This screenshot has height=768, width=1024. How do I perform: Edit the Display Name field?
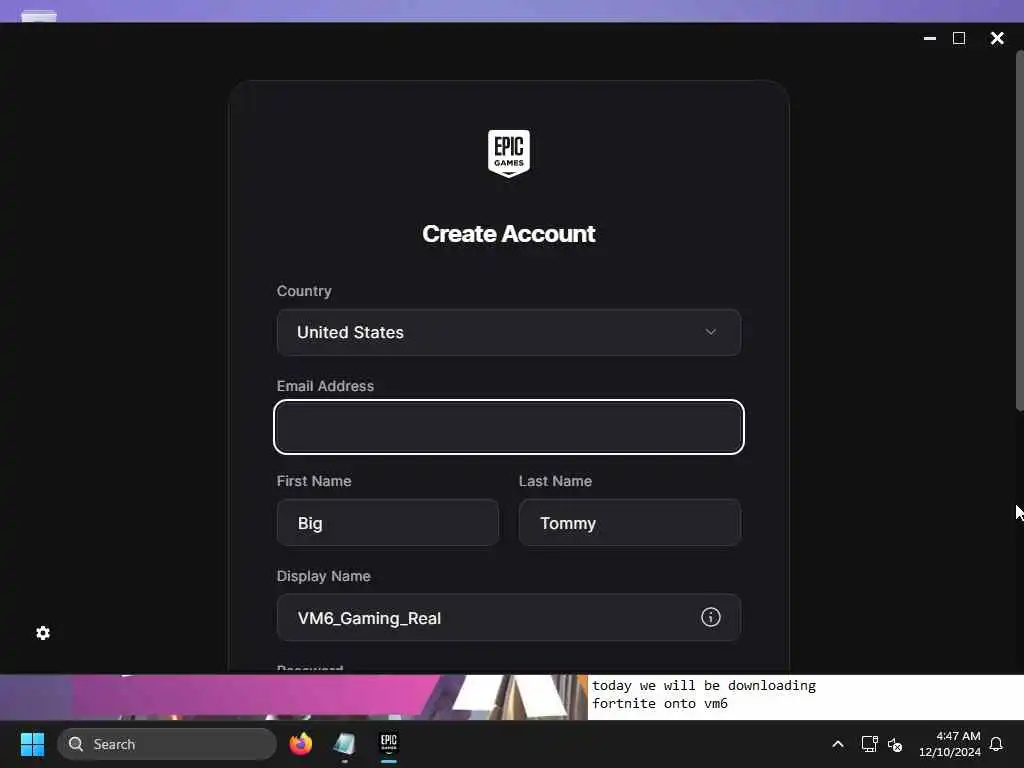[x=509, y=617]
